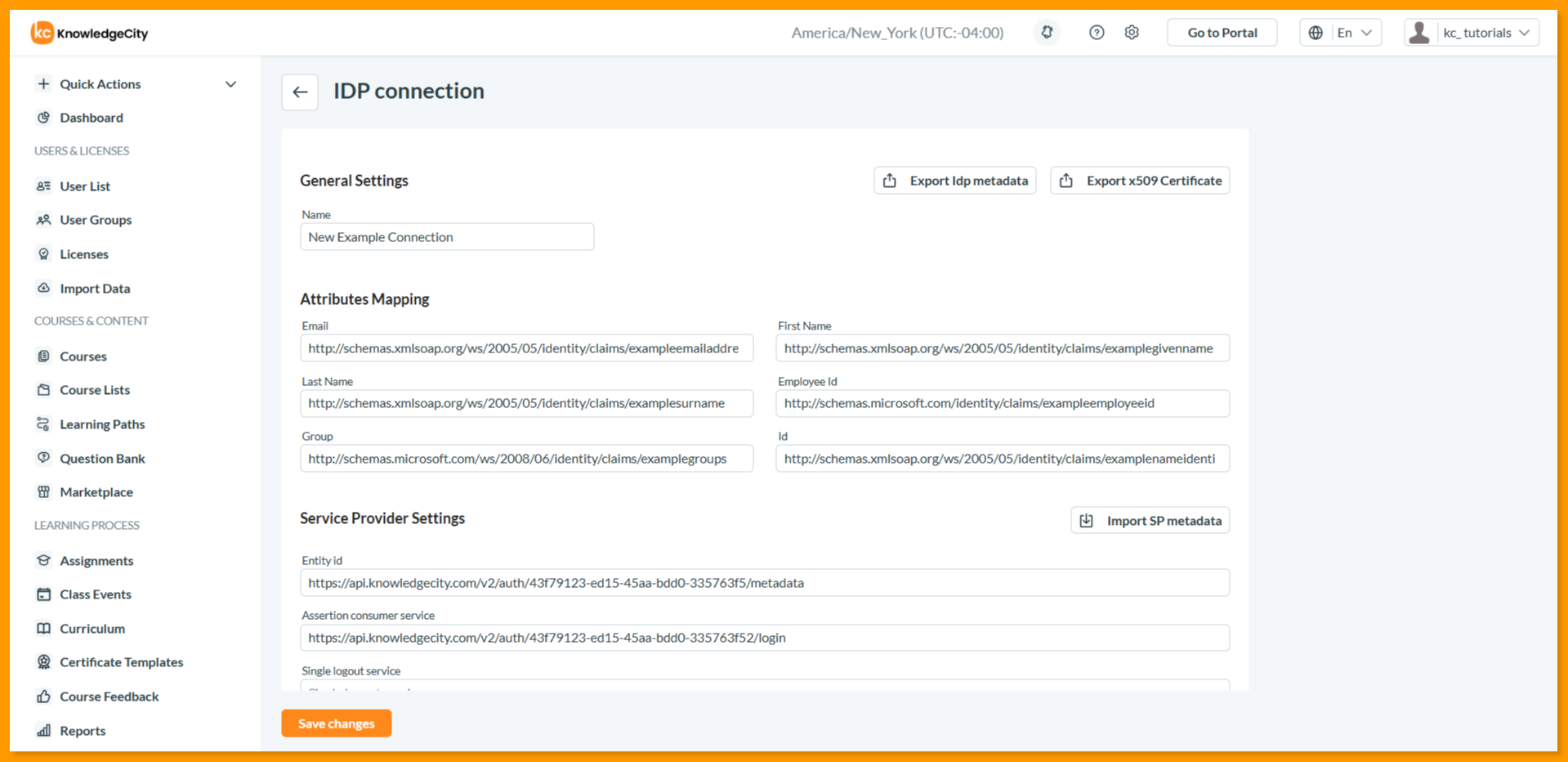Open User List page
The width and height of the screenshot is (1568, 762).
[85, 186]
